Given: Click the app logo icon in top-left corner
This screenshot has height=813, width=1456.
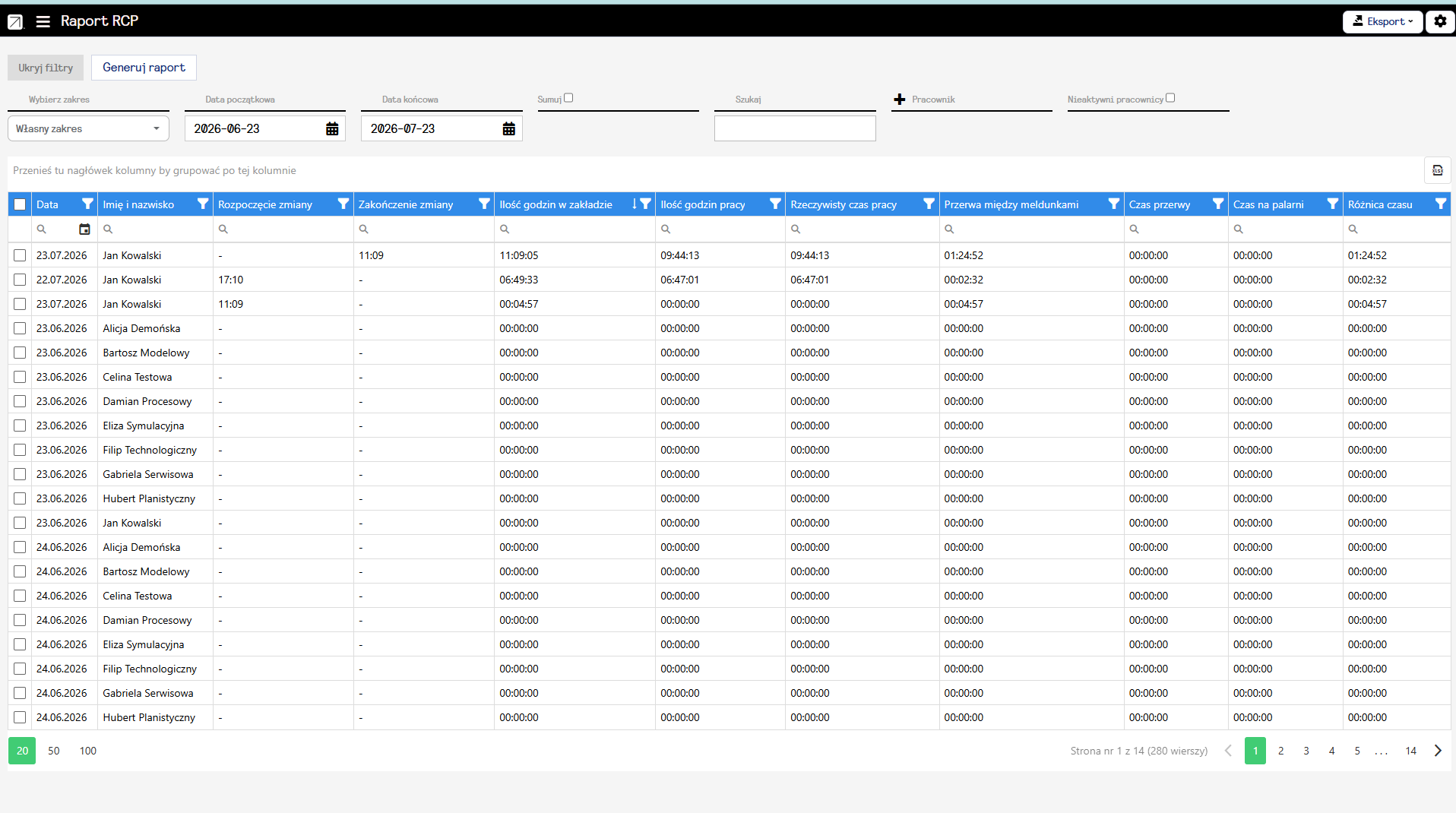Looking at the screenshot, I should tap(15, 21).
